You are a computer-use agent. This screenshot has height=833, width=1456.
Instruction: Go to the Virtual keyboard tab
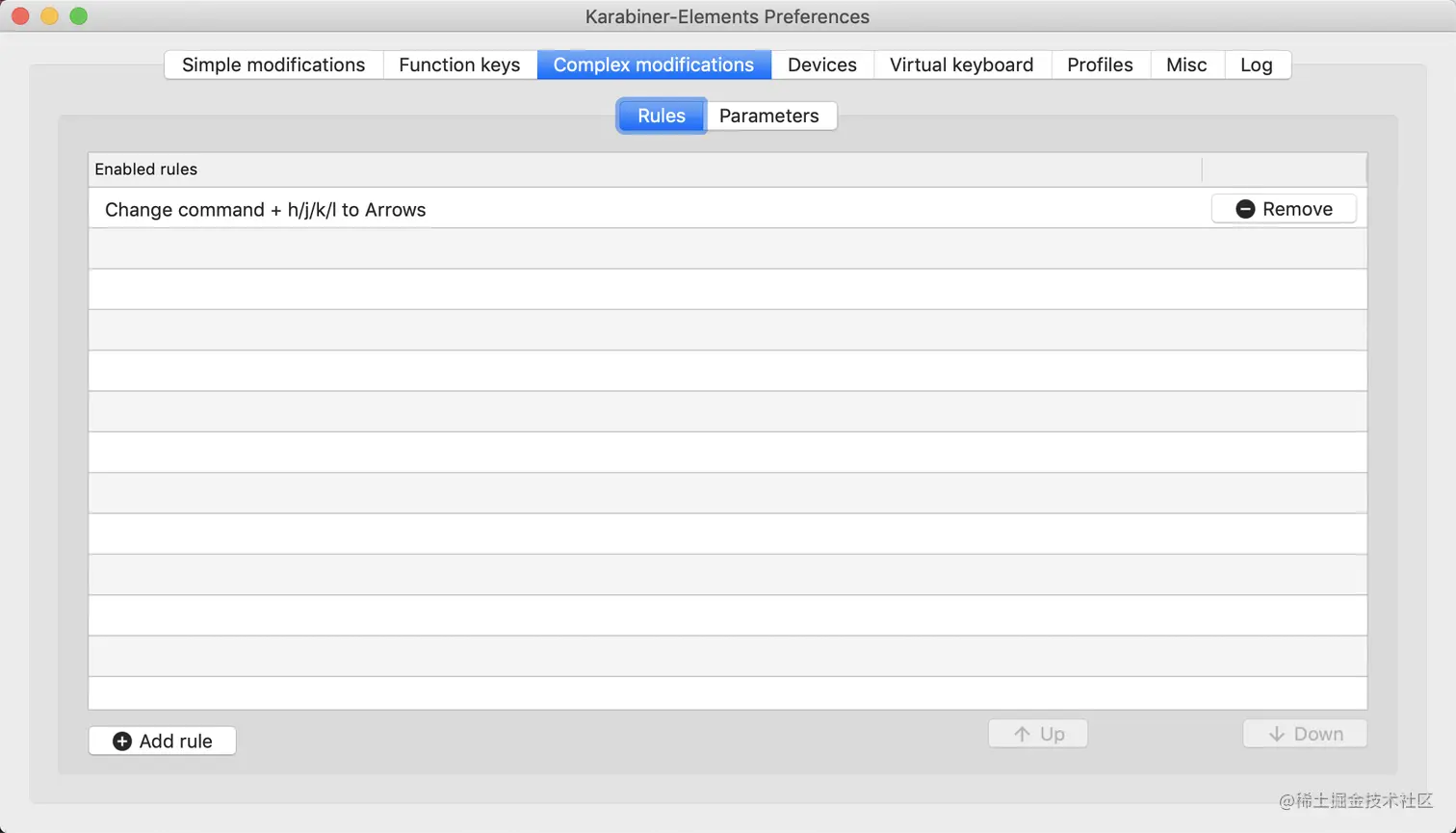pos(962,65)
